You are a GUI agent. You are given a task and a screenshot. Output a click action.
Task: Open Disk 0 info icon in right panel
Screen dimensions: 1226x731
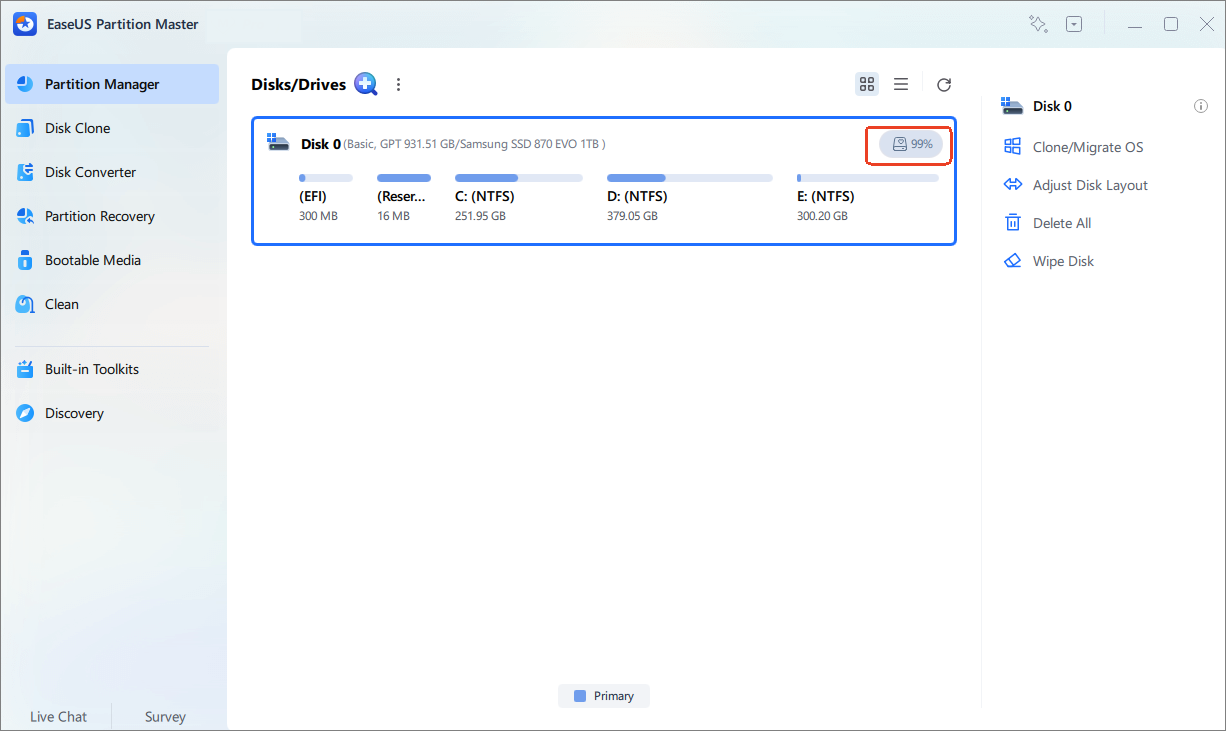click(x=1201, y=106)
